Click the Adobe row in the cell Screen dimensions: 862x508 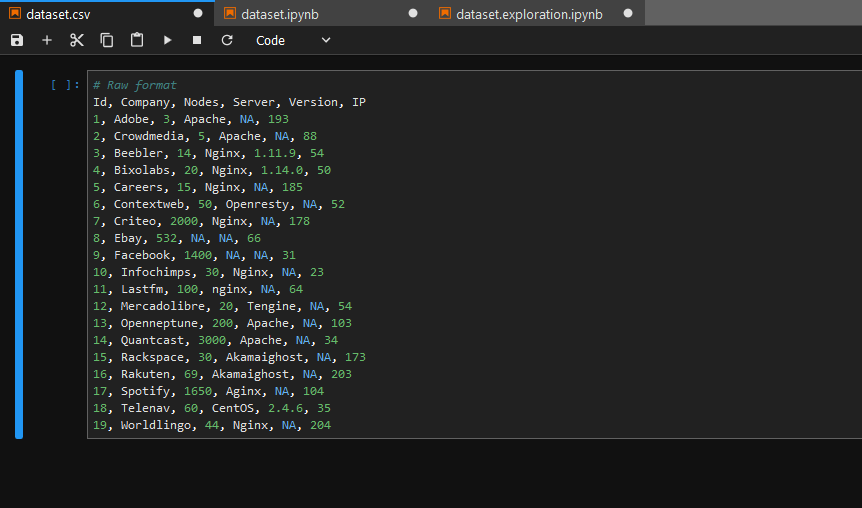tap(191, 119)
